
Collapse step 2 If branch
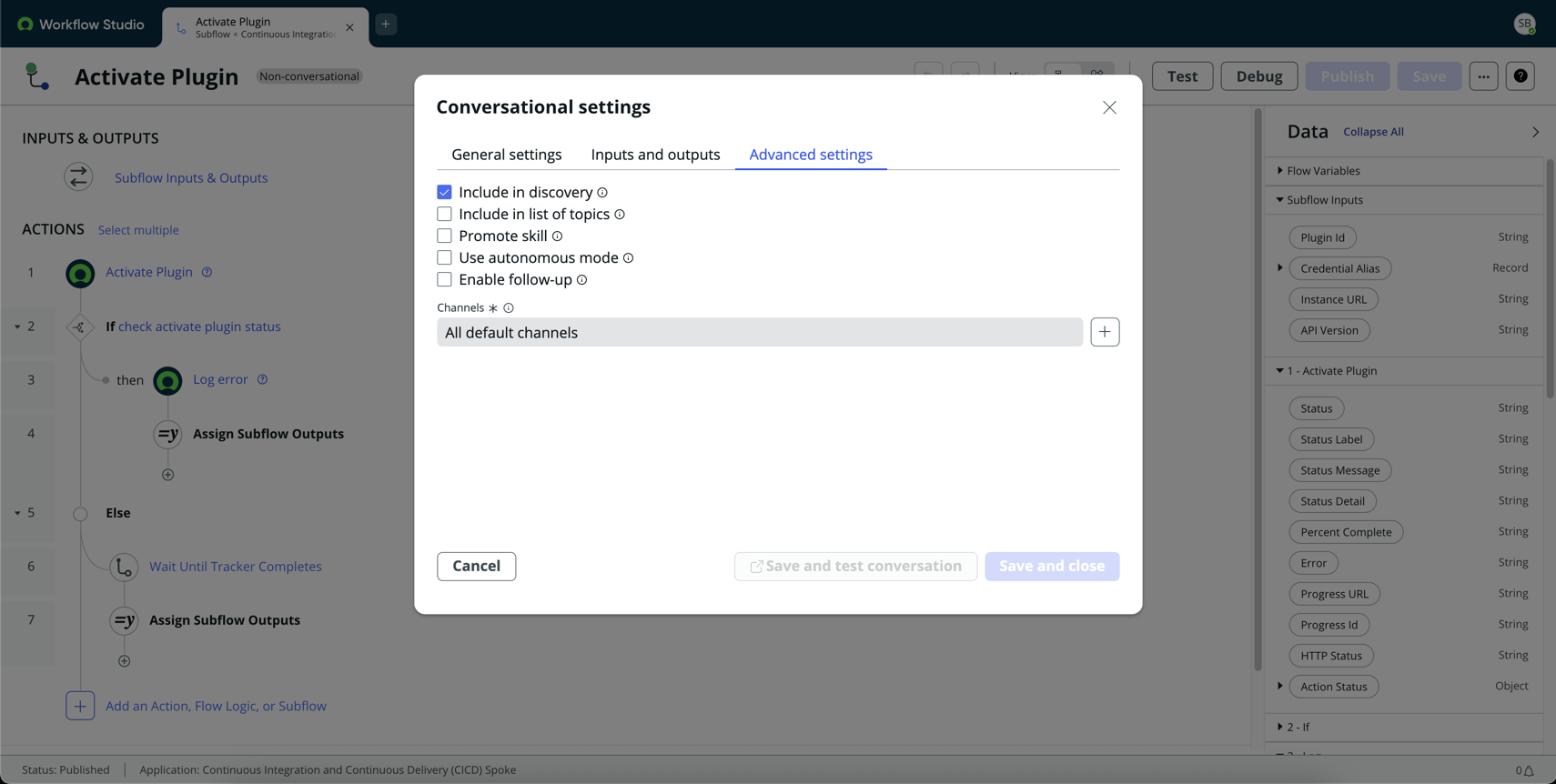[x=17, y=327]
